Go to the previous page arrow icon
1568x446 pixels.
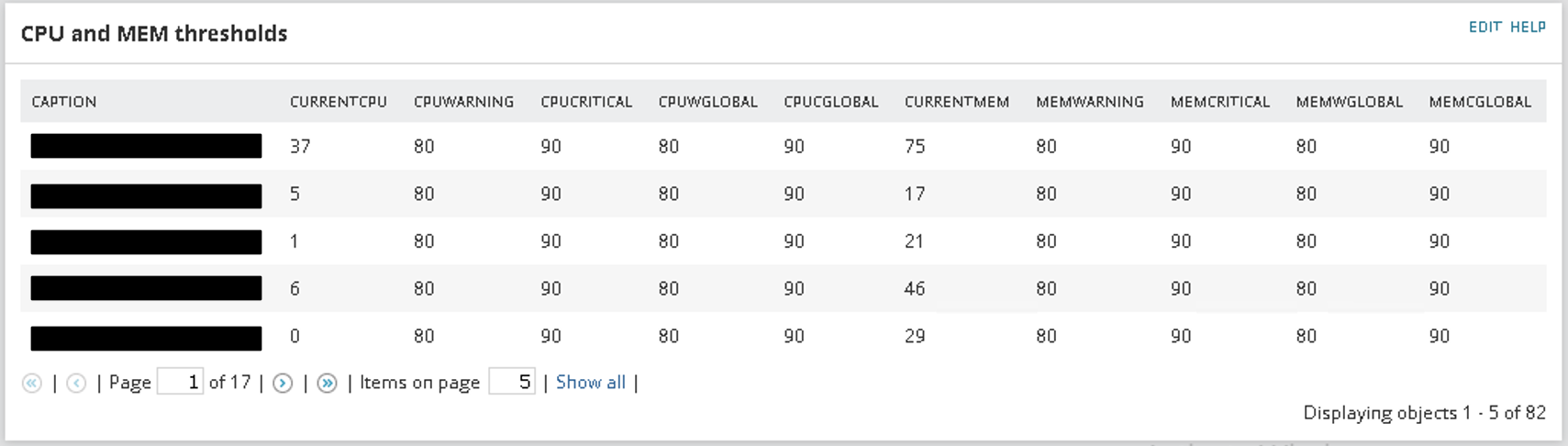pos(76,383)
